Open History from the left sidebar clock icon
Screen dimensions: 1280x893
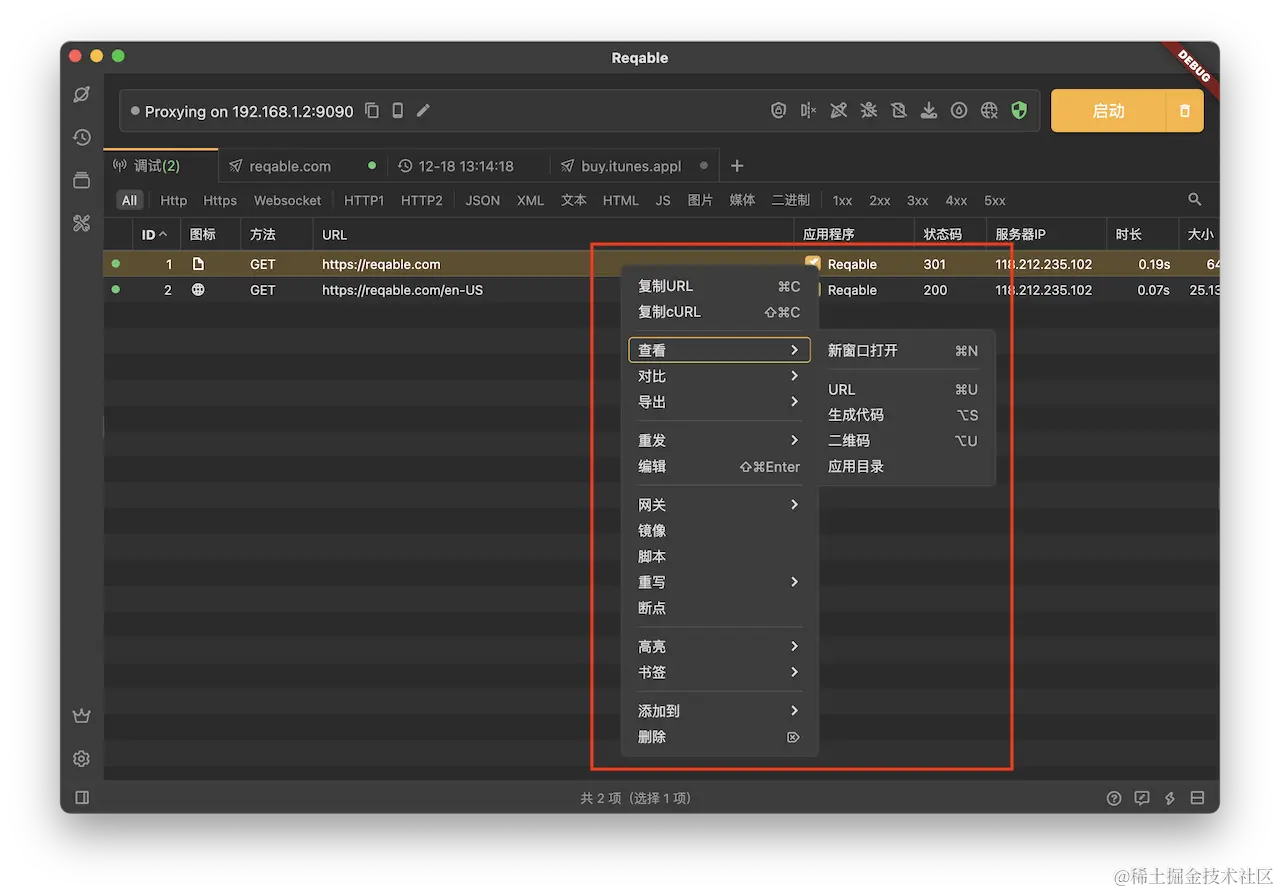tap(82, 138)
